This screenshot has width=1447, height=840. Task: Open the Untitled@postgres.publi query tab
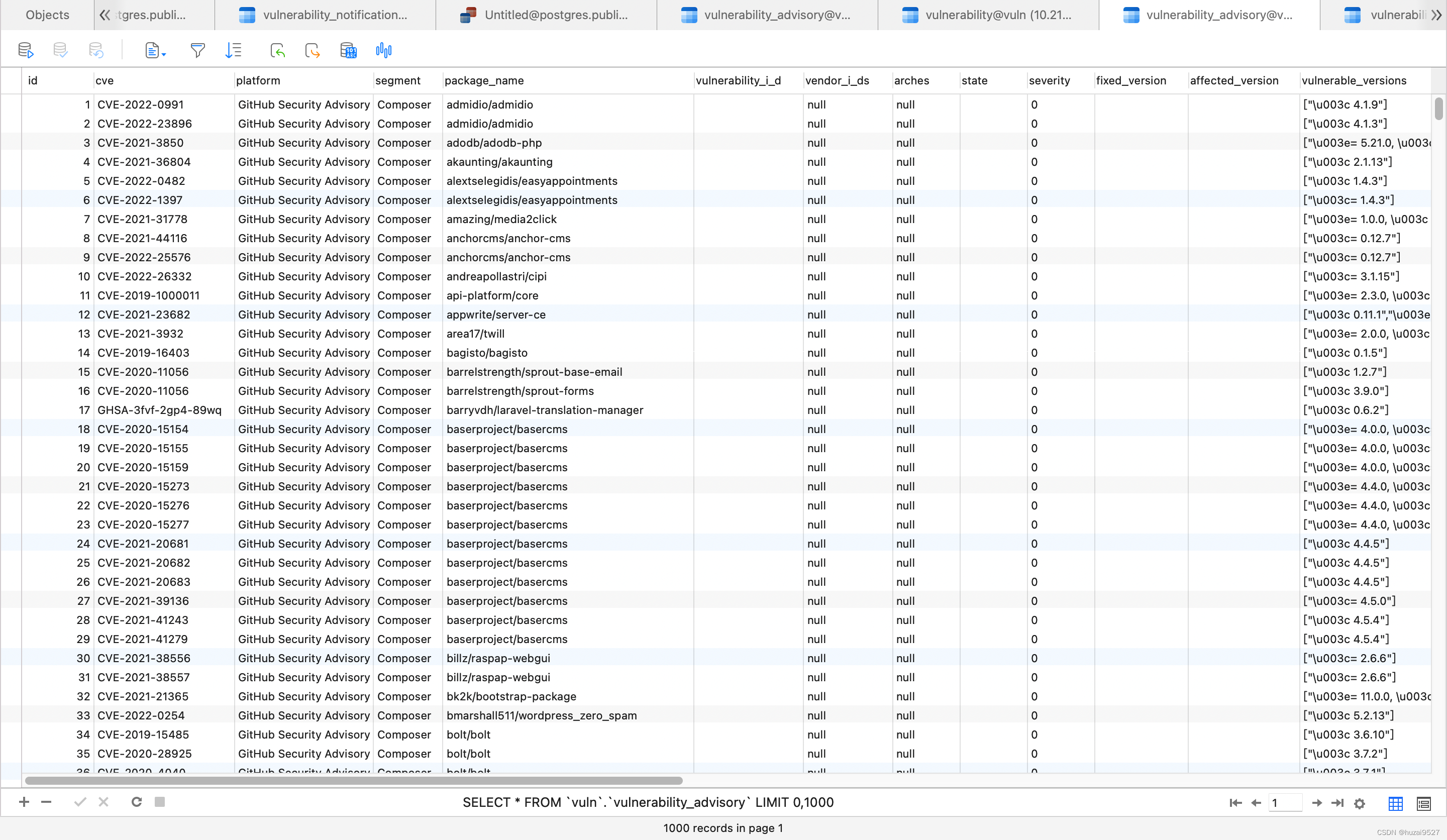546,15
